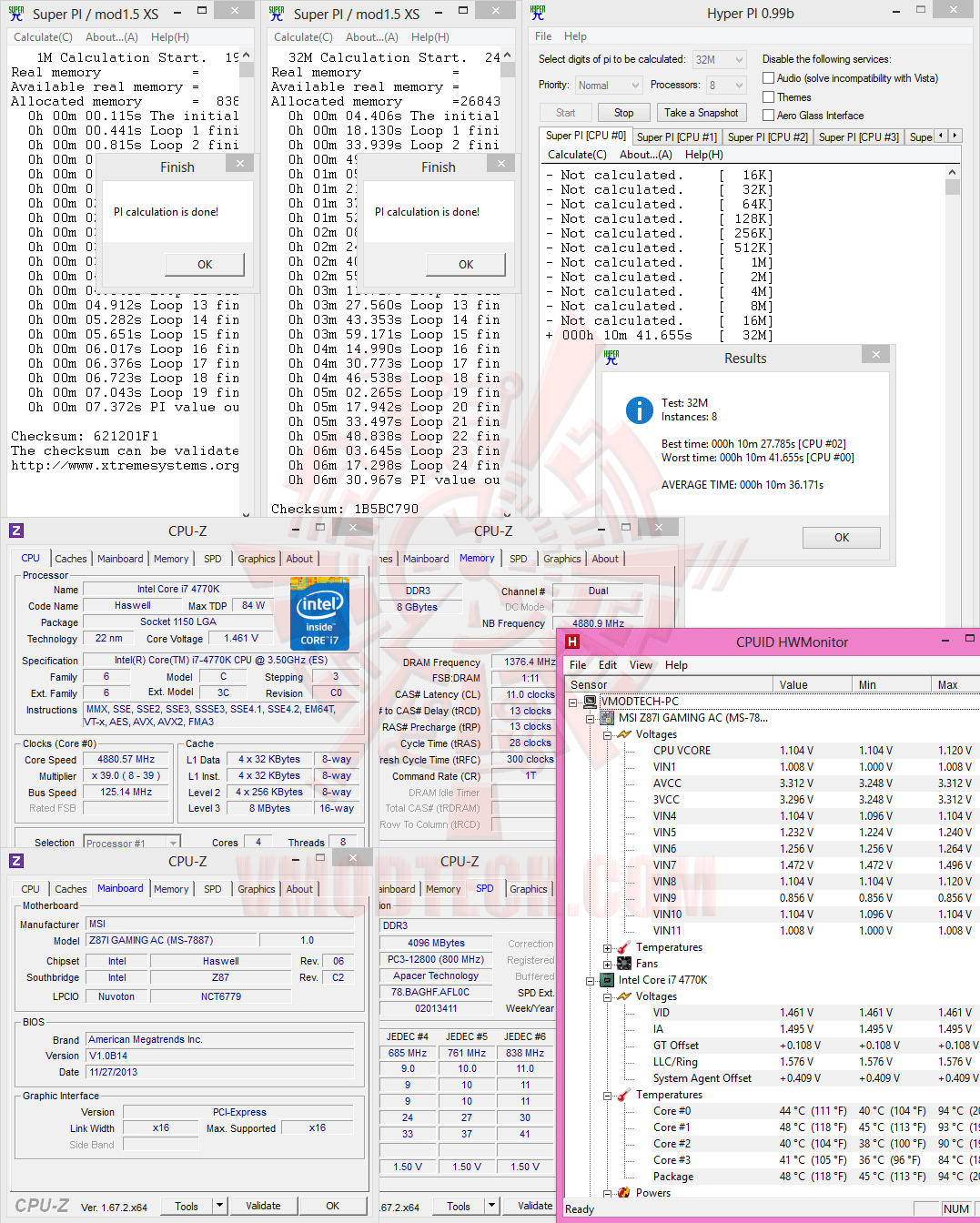Click the Stop button in Hyper PI
Viewport: 980px width, 1223px height.
pyautogui.click(x=623, y=113)
